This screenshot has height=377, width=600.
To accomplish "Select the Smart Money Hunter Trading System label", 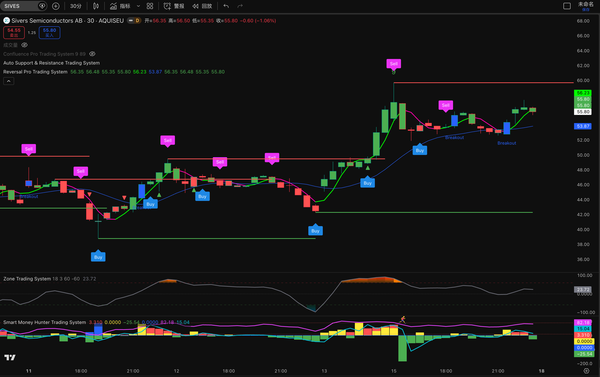I will pos(44,322).
